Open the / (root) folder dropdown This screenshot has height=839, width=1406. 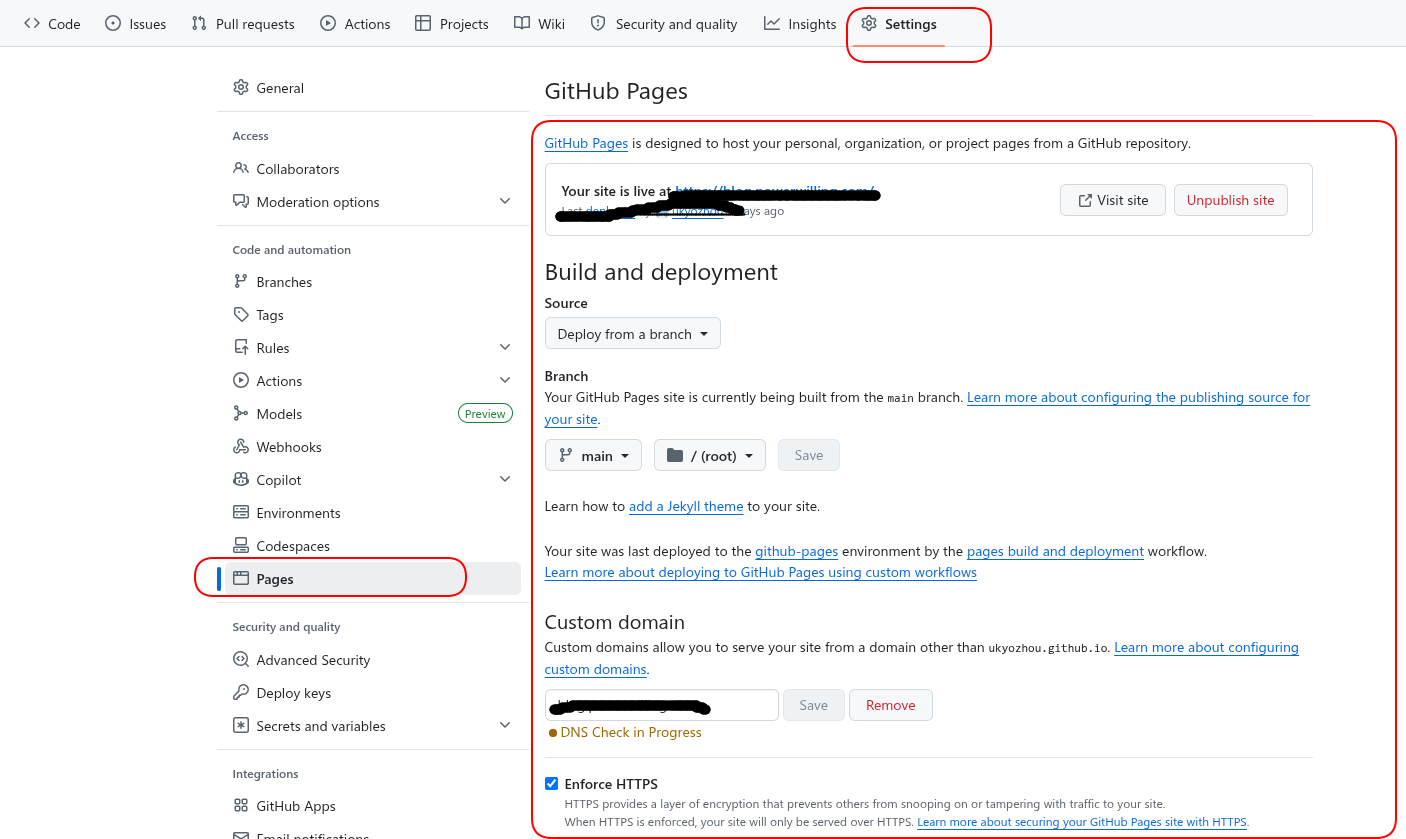coord(710,456)
